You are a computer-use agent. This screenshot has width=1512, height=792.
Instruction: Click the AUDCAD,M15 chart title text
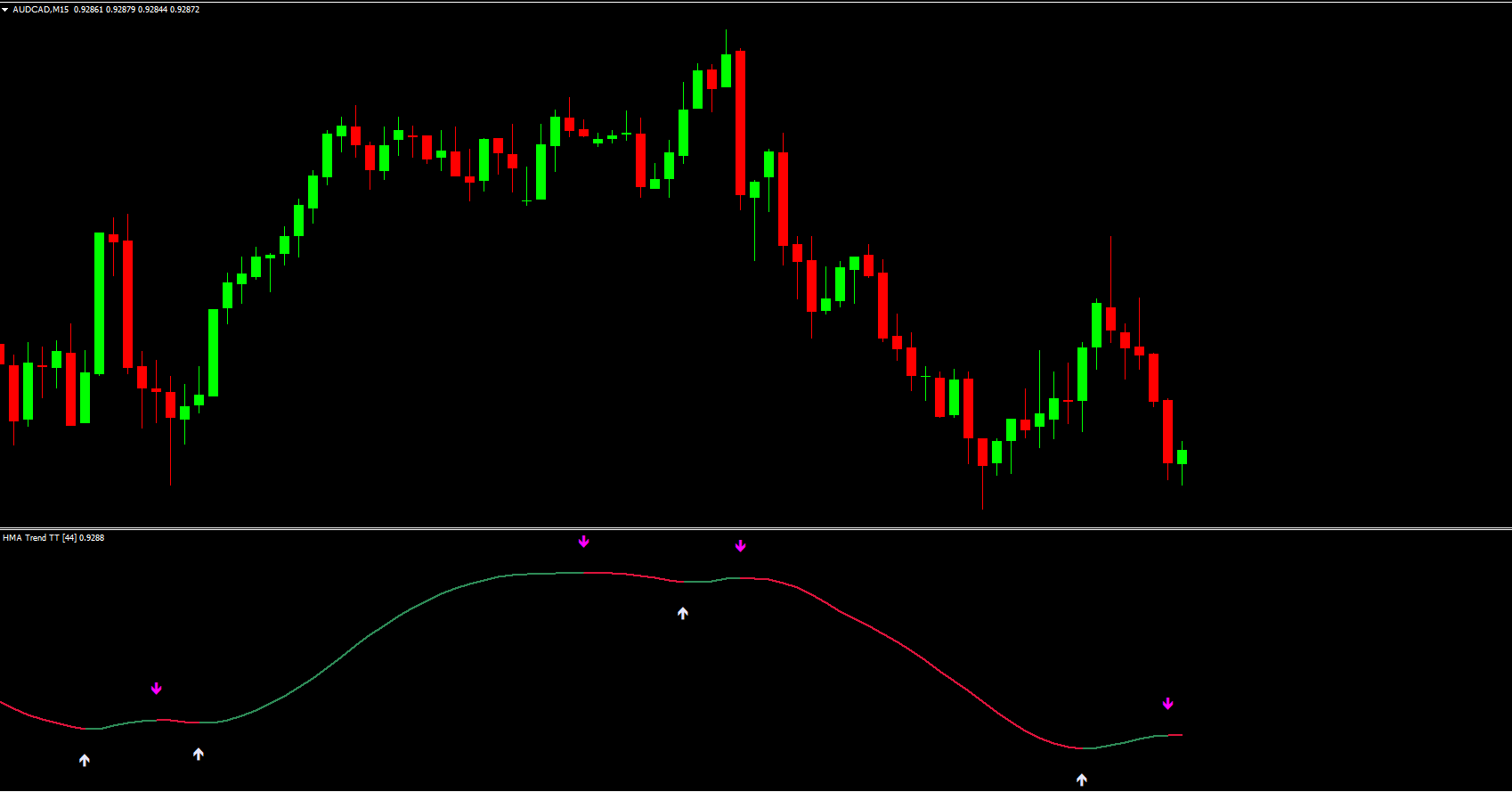pyautogui.click(x=40, y=10)
